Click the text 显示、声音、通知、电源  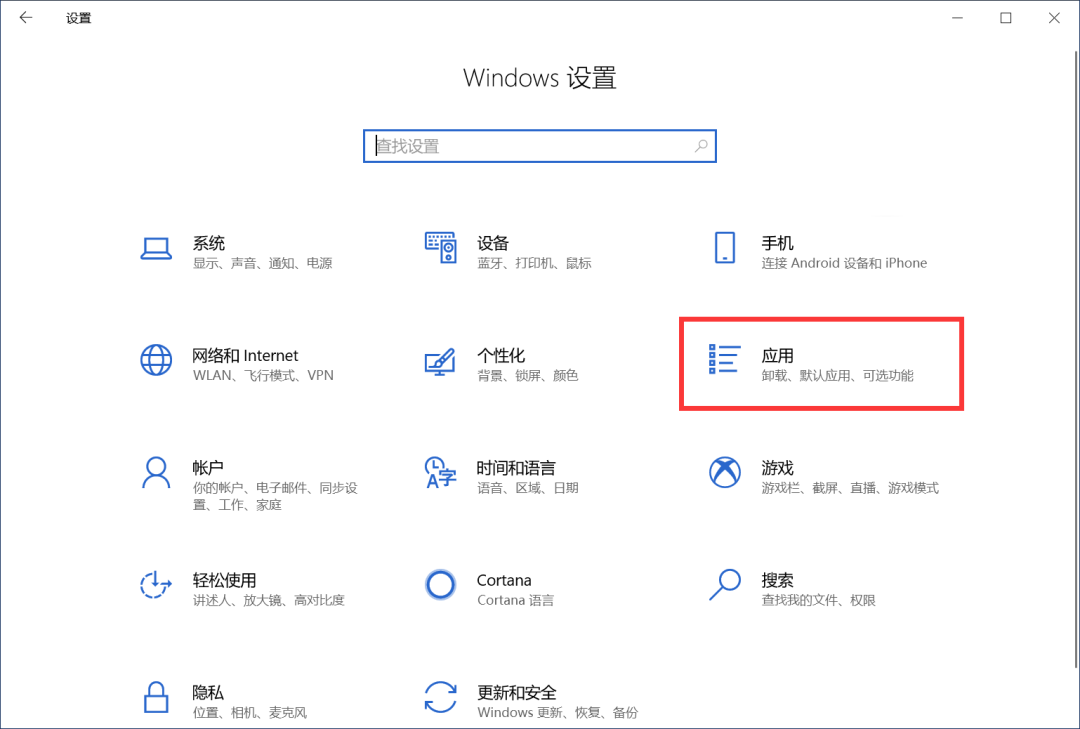[262, 263]
